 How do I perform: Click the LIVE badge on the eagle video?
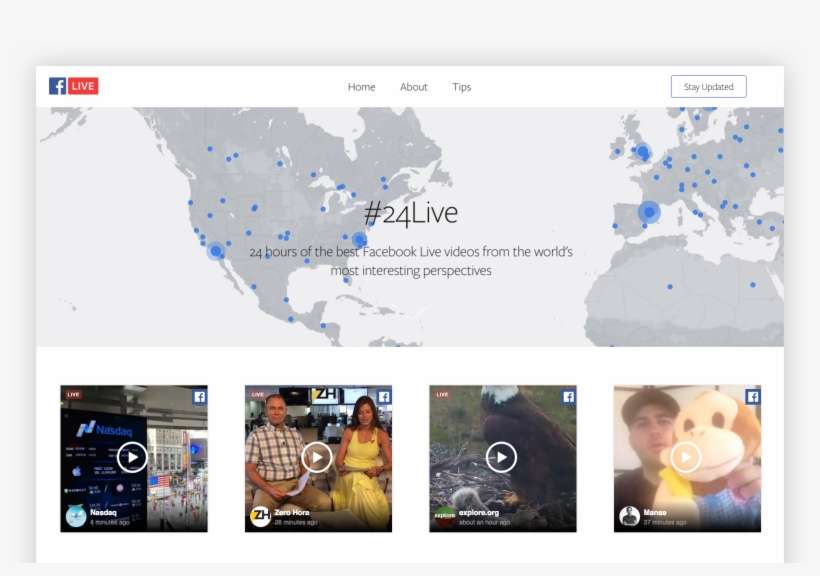click(440, 395)
